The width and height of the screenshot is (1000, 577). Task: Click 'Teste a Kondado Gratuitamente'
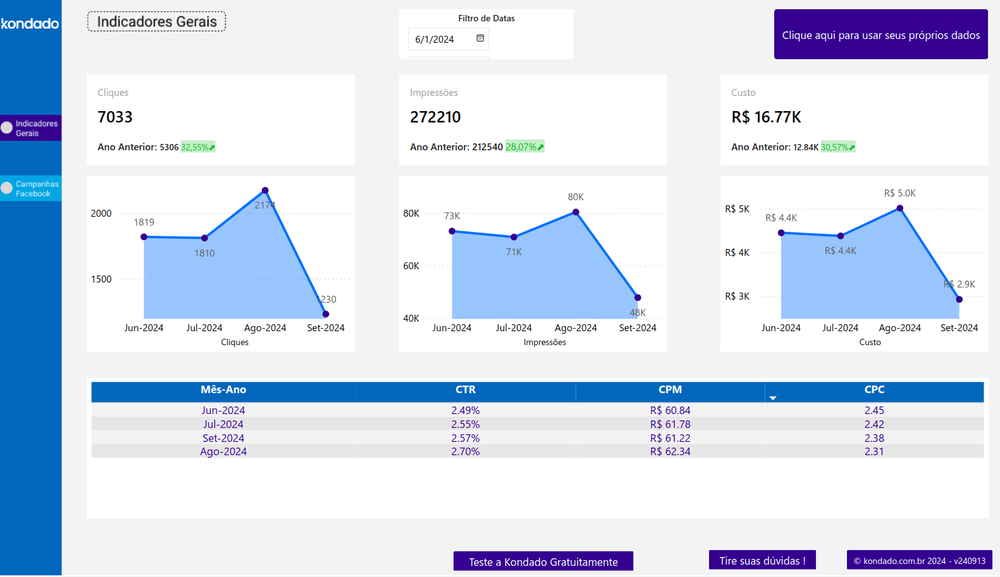click(543, 560)
